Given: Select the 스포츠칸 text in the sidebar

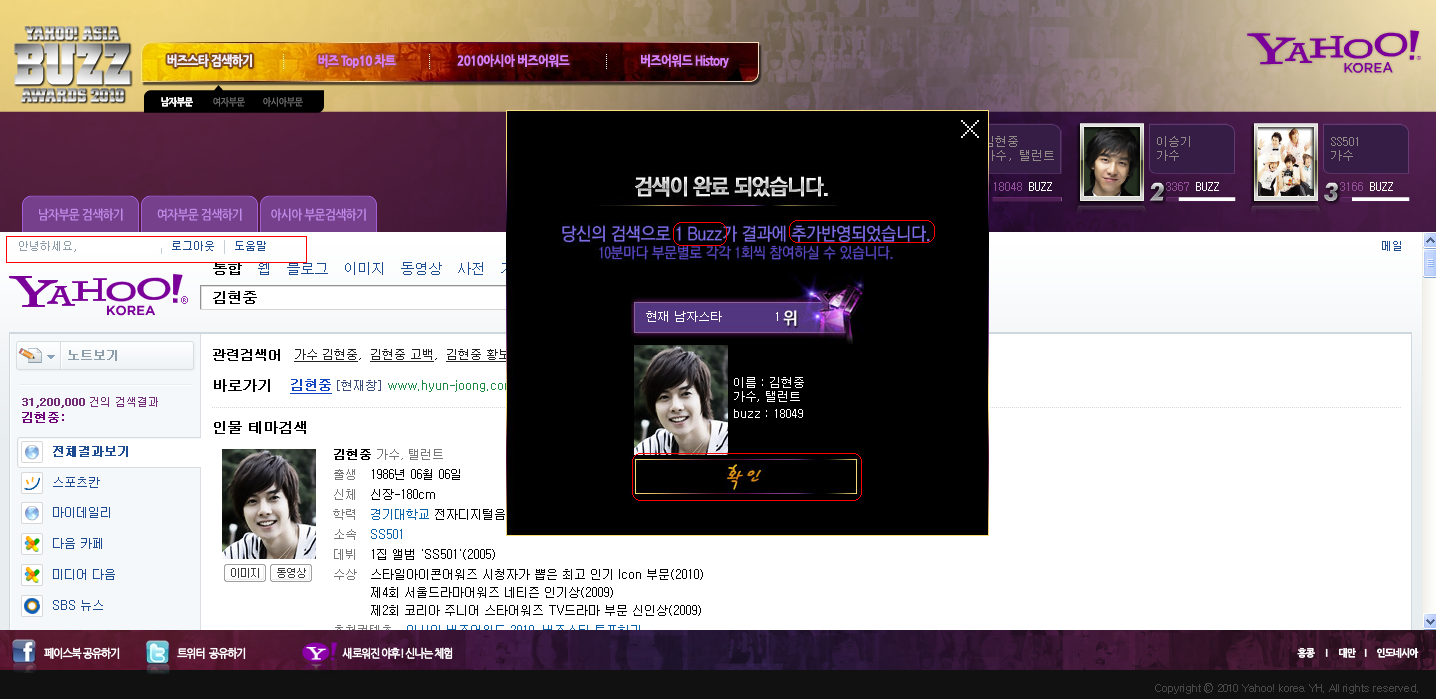Looking at the screenshot, I should click(x=76, y=483).
